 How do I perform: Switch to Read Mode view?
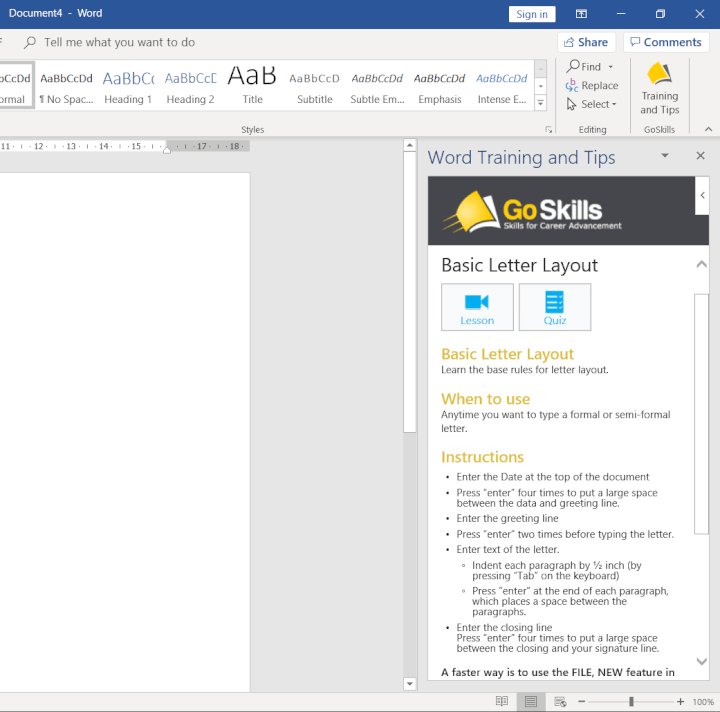(x=502, y=702)
